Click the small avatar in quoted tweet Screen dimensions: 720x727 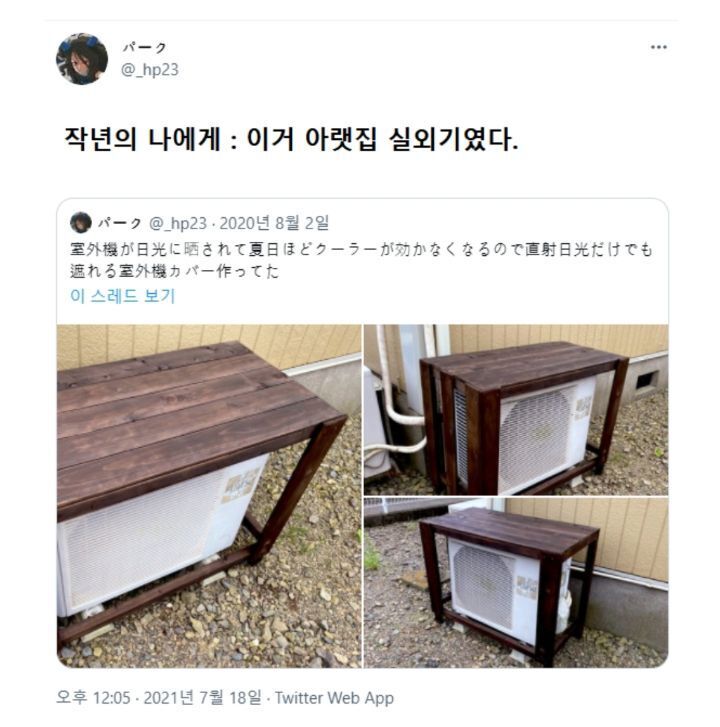[x=81, y=223]
